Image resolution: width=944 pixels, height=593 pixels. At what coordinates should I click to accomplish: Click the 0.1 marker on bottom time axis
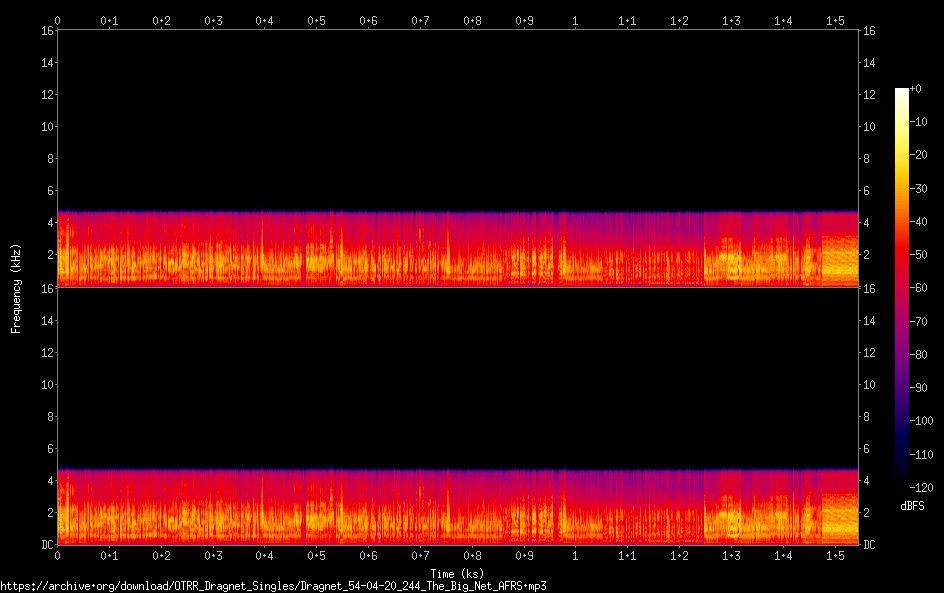(109, 555)
